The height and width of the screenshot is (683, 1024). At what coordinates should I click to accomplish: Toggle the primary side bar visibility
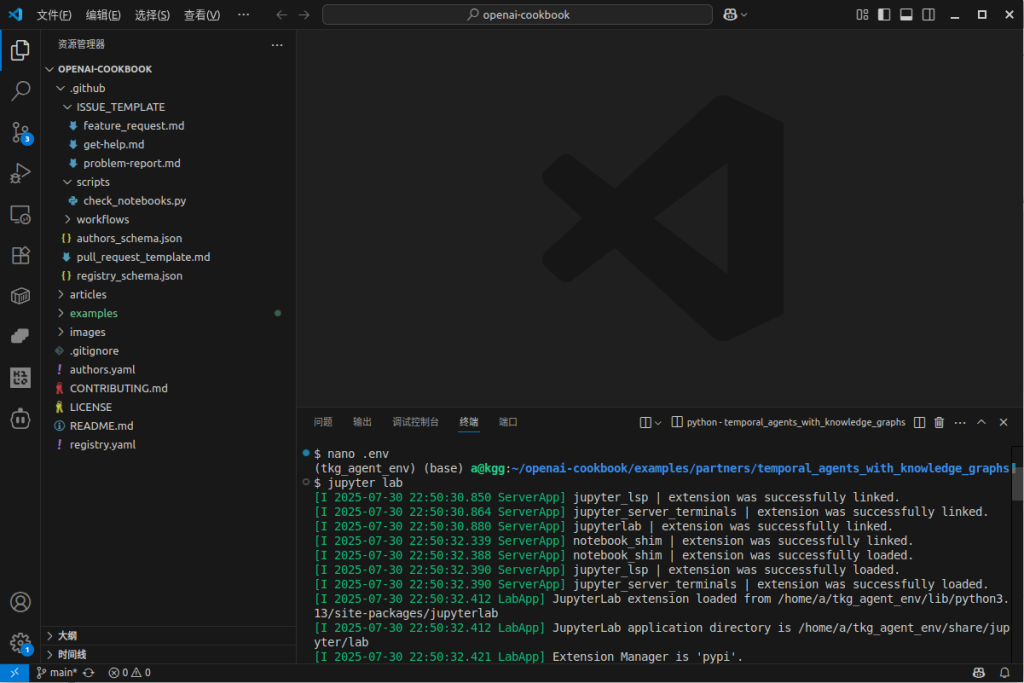[884, 14]
